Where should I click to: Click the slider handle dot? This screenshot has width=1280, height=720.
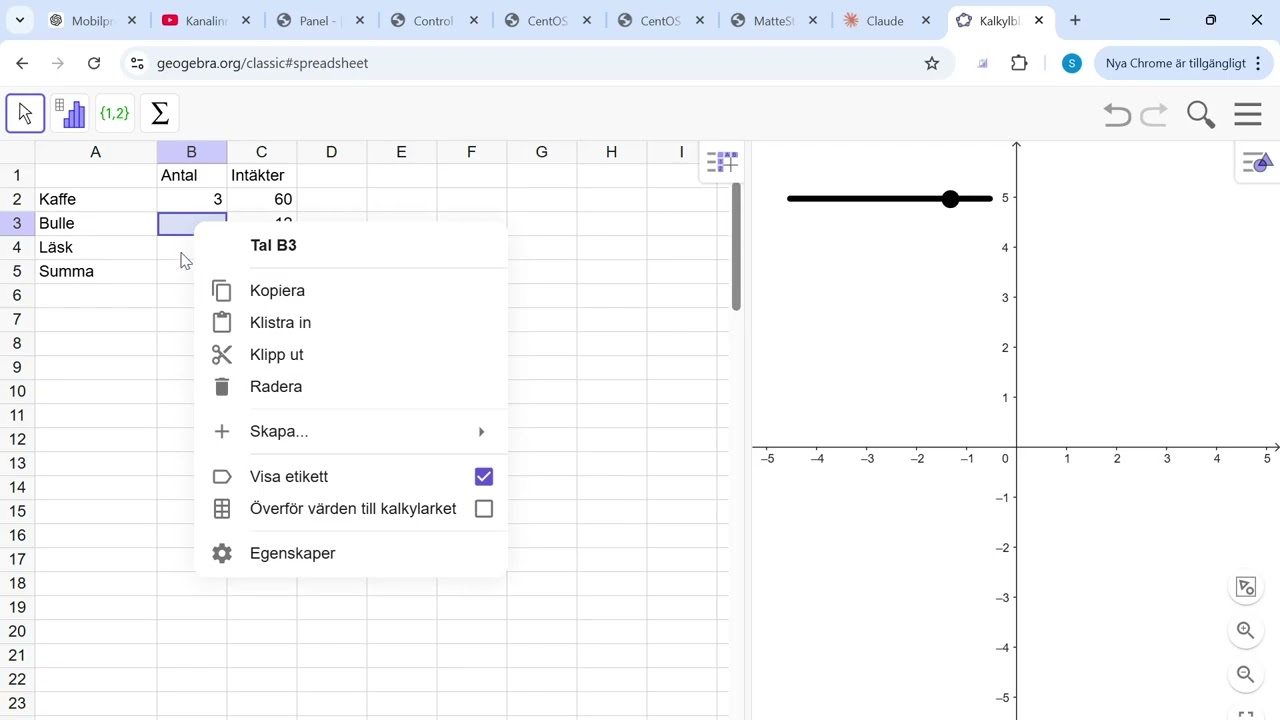pos(950,199)
